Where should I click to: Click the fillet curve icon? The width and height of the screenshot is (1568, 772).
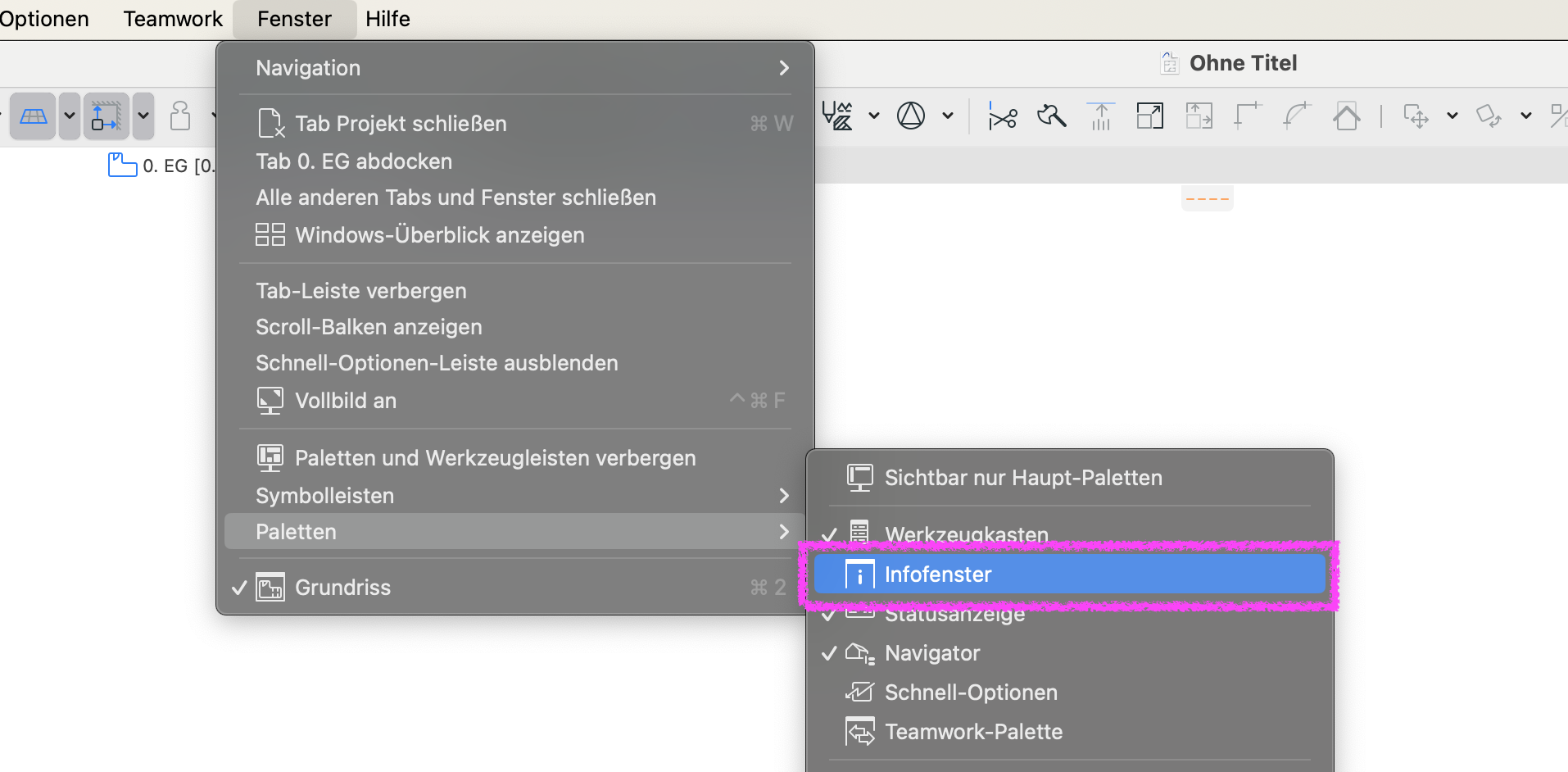(x=1298, y=116)
